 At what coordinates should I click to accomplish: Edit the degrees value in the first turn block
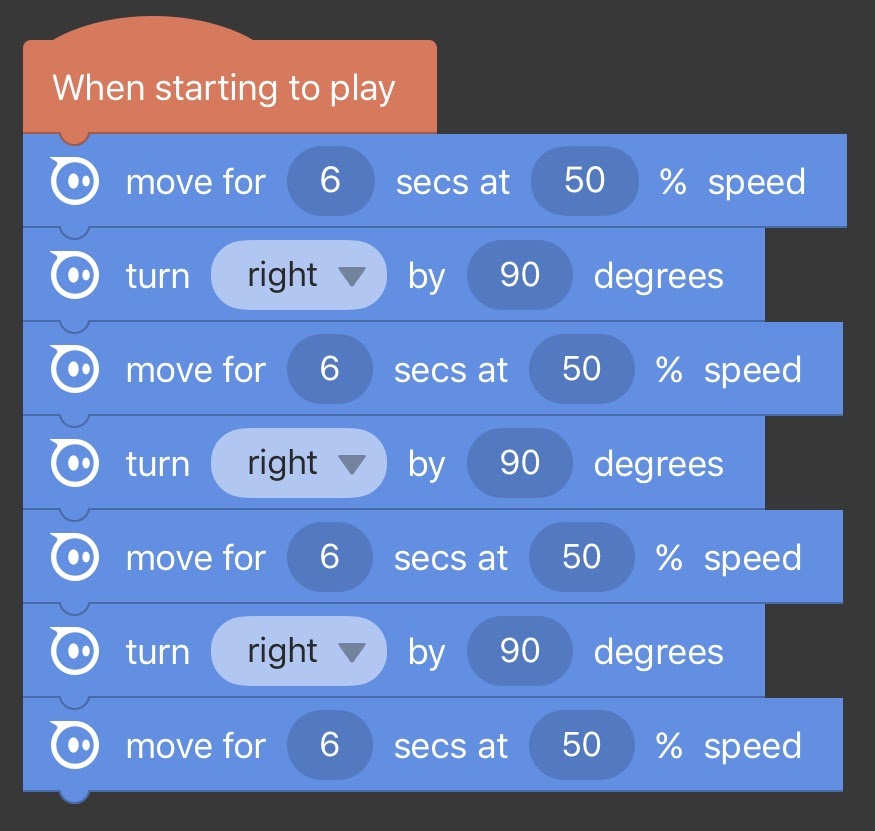519,276
